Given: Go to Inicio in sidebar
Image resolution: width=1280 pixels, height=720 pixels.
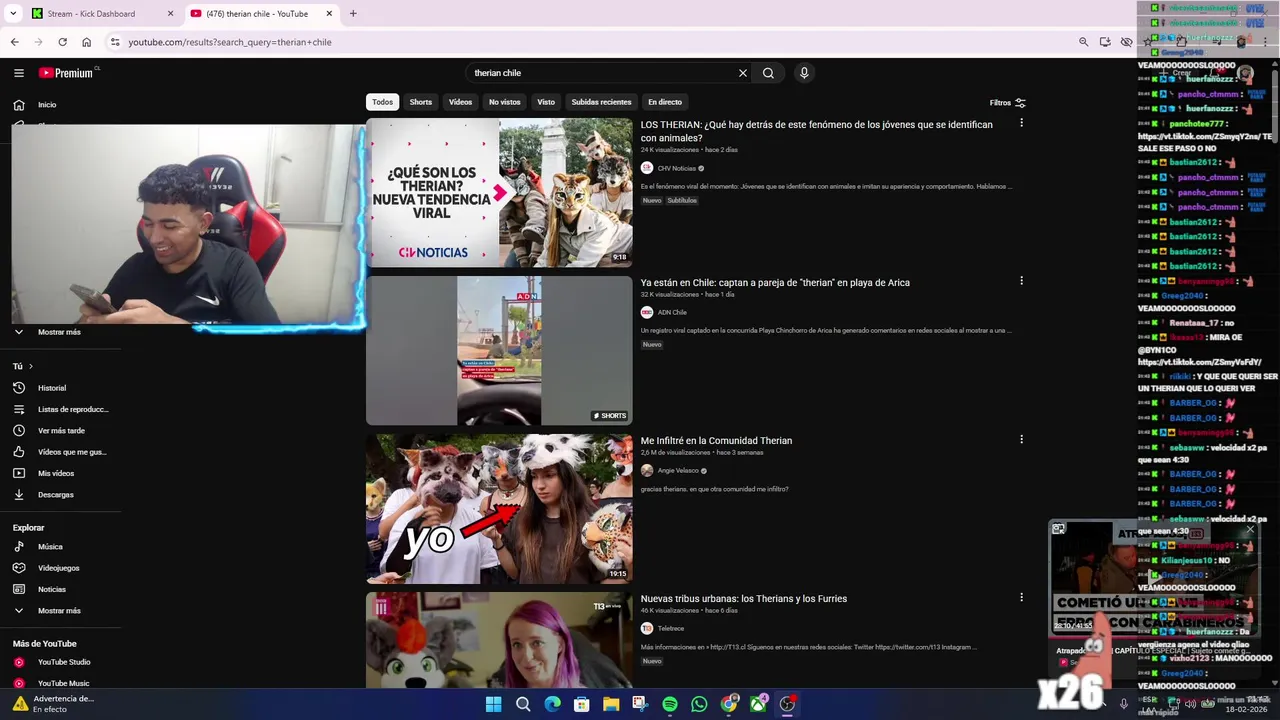Looking at the screenshot, I should point(47,105).
